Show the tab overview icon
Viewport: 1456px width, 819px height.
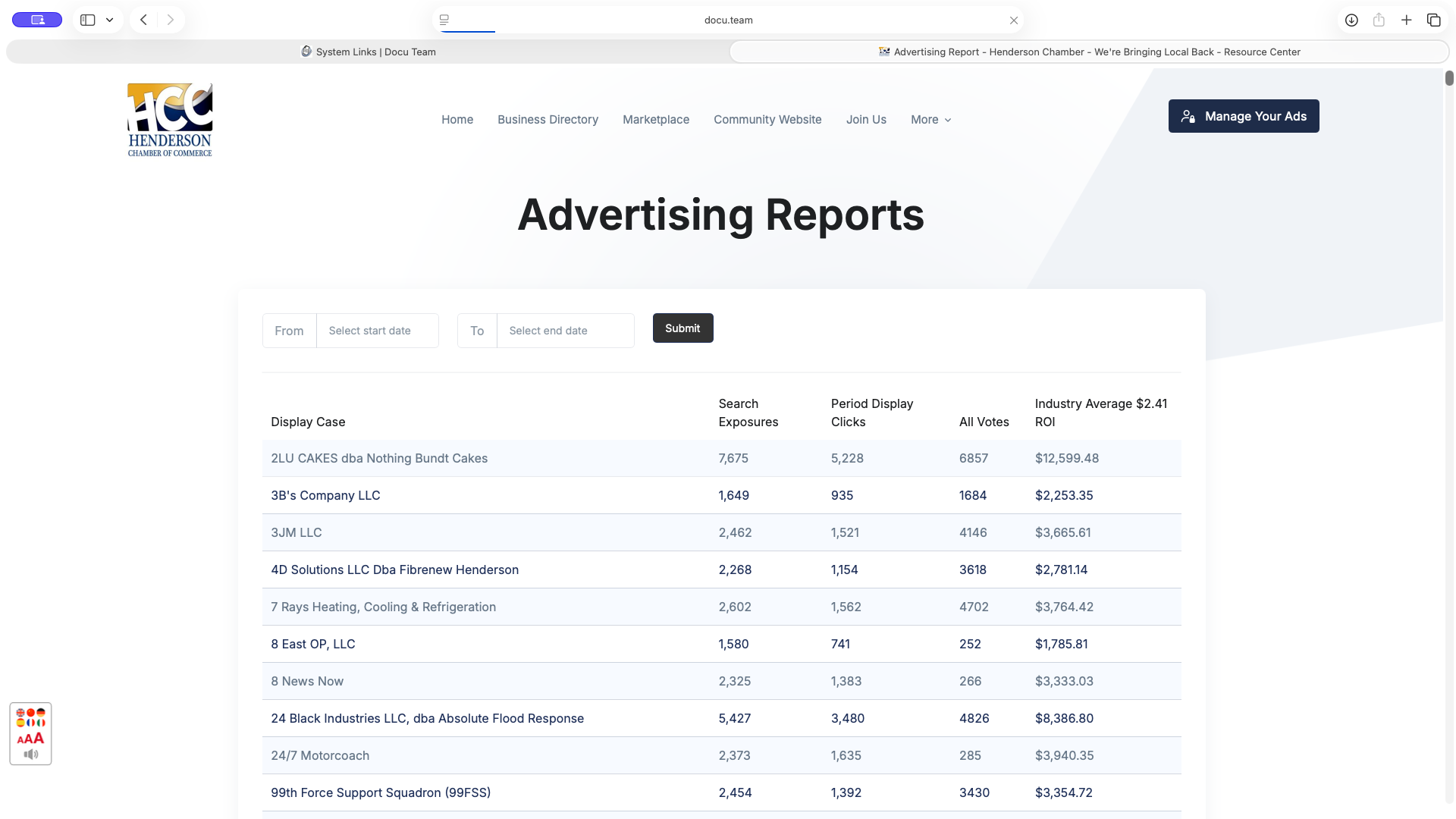coord(1433,20)
